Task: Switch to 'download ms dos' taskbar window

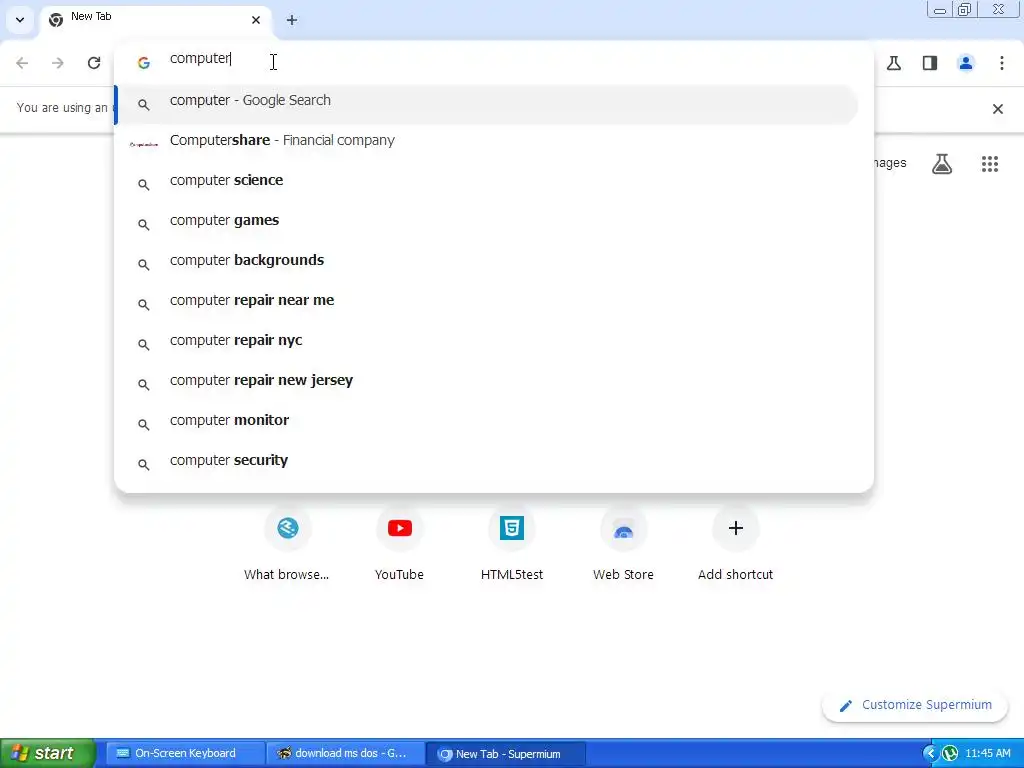Action: tap(345, 754)
